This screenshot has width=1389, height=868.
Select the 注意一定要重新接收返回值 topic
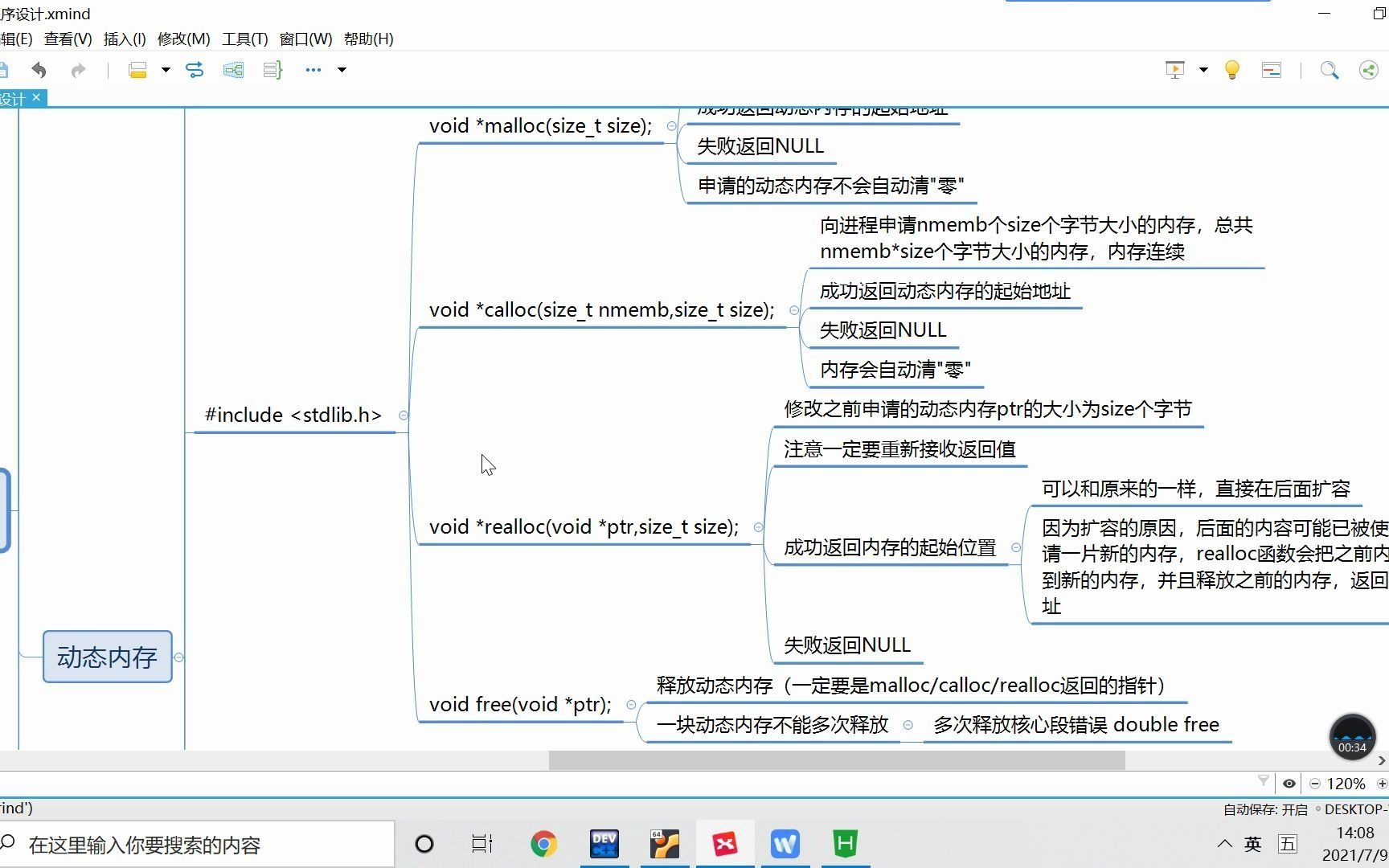coord(899,449)
